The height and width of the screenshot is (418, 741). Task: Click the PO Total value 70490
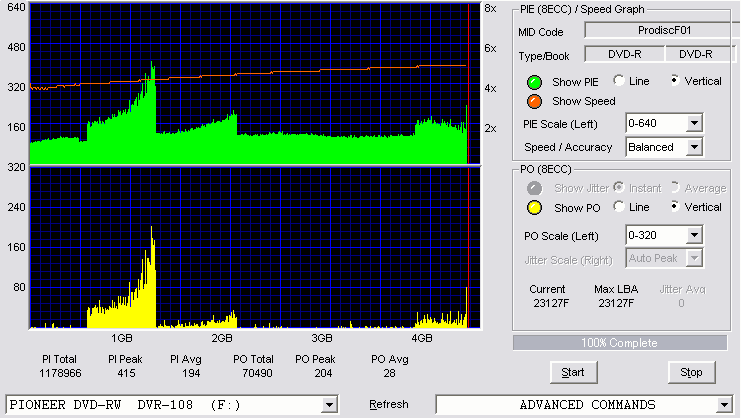[x=257, y=373]
